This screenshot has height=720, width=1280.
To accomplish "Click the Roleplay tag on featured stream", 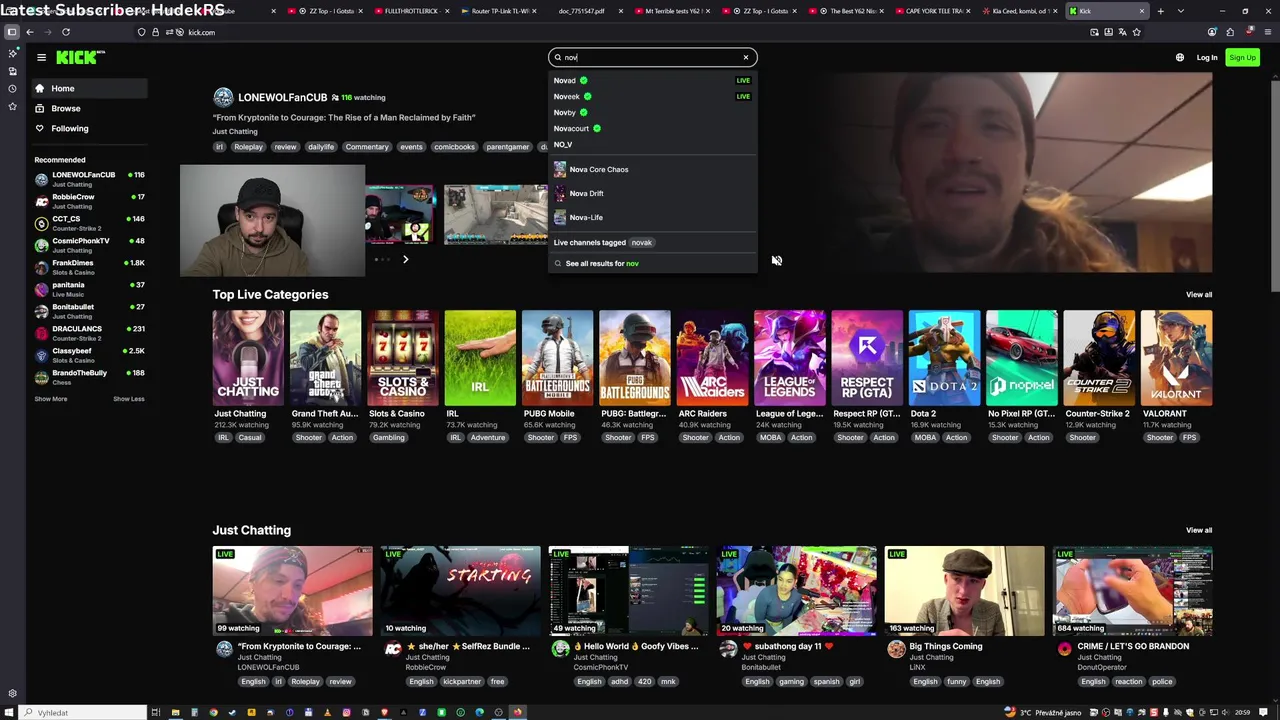I will pyautogui.click(x=248, y=147).
